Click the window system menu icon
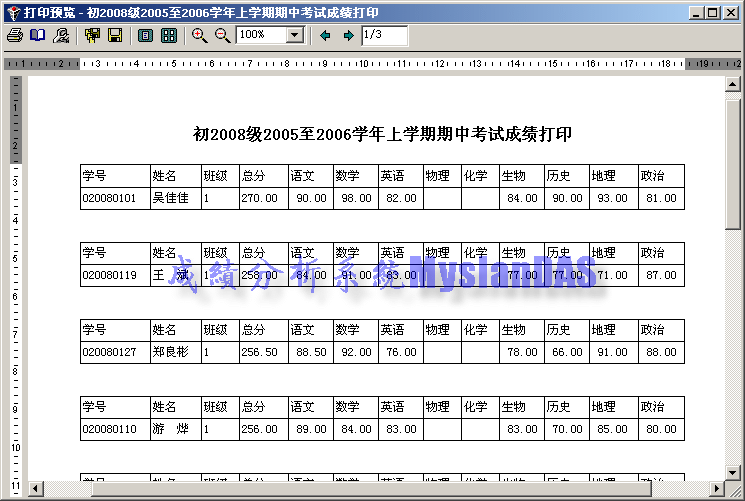The height and width of the screenshot is (501, 745). (x=11, y=12)
